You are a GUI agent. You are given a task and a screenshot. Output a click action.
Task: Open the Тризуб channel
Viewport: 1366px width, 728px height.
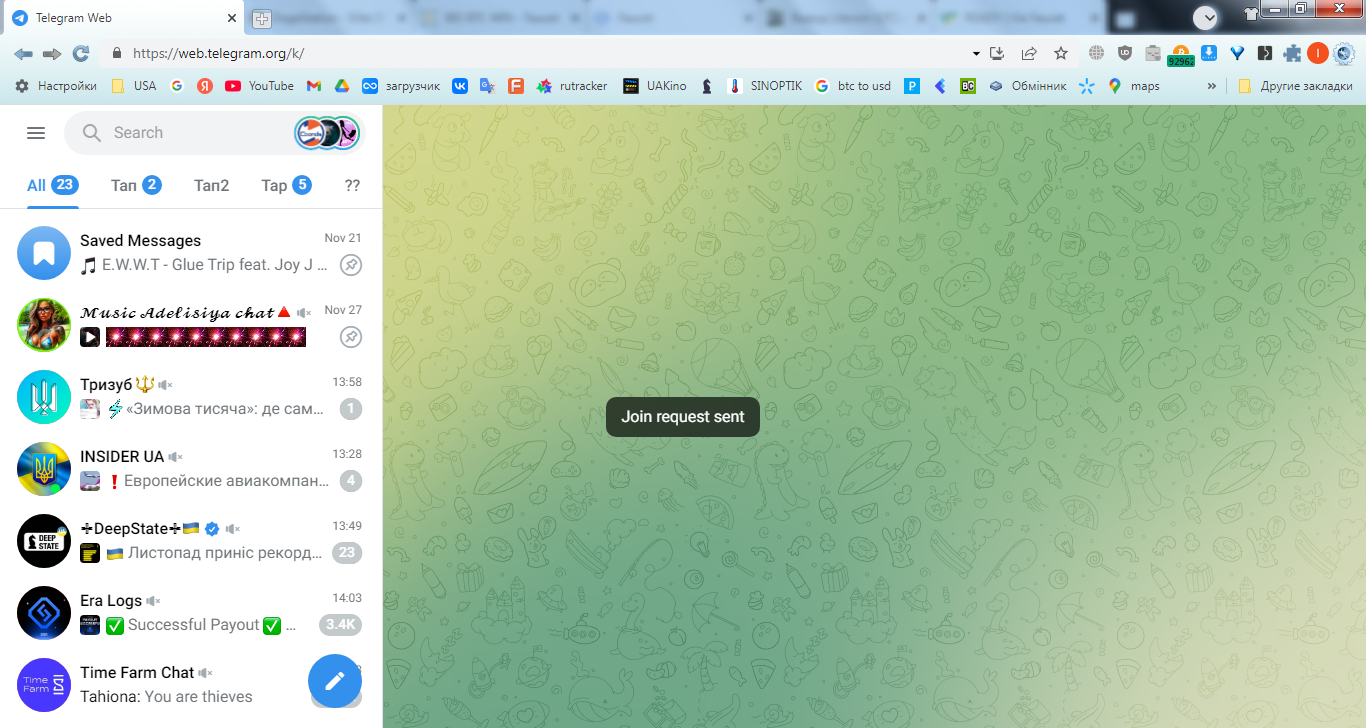click(x=191, y=397)
